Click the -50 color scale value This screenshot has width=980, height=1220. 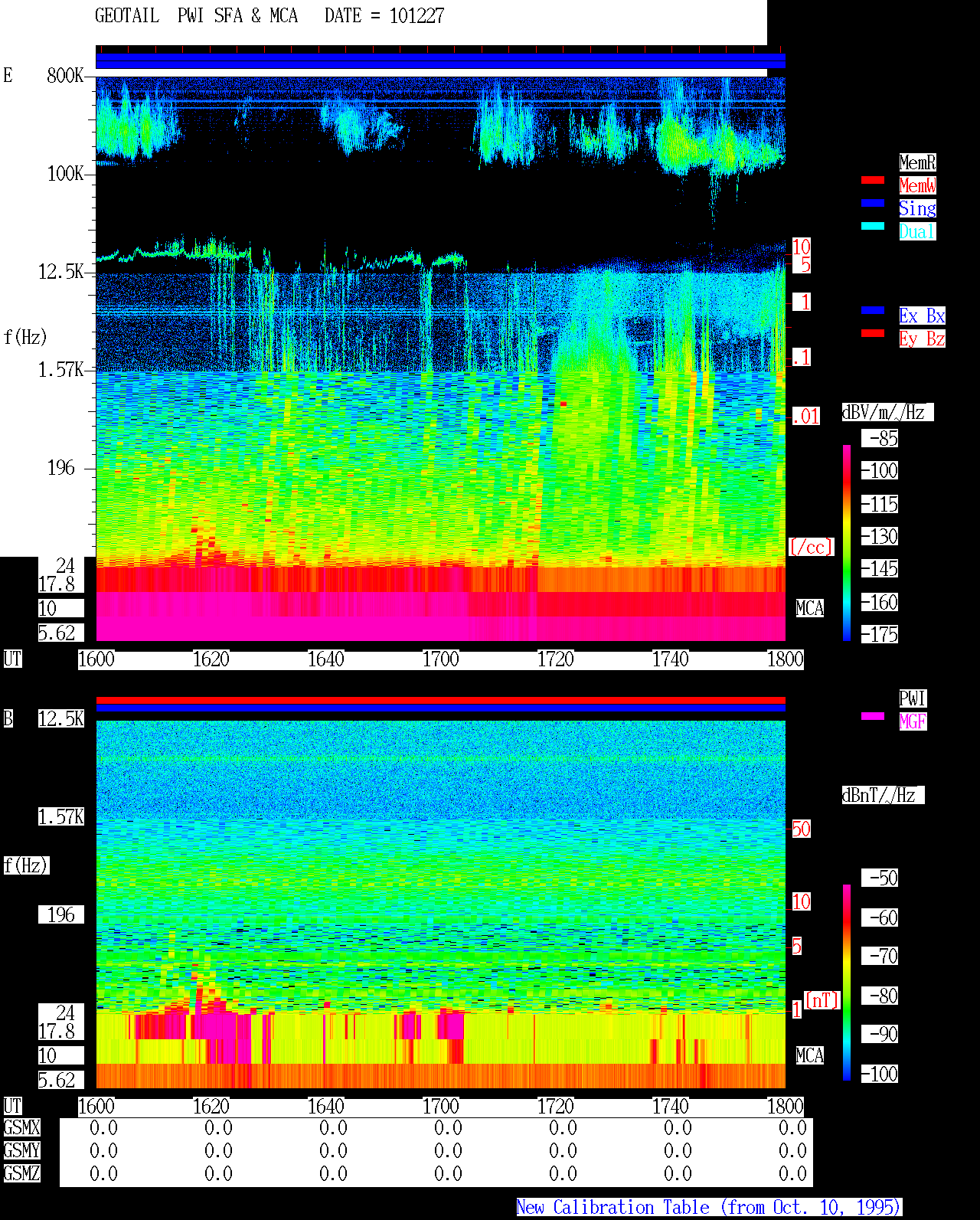point(880,878)
